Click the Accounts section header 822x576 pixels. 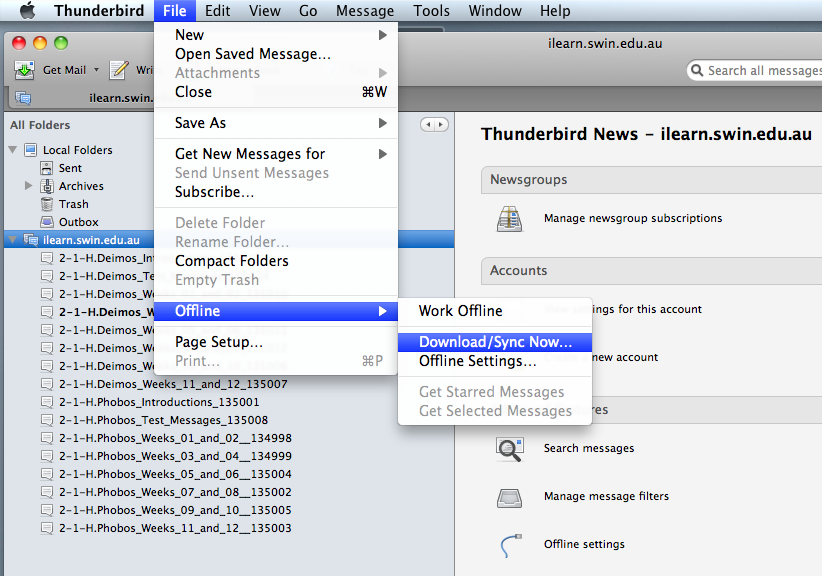[x=651, y=270]
